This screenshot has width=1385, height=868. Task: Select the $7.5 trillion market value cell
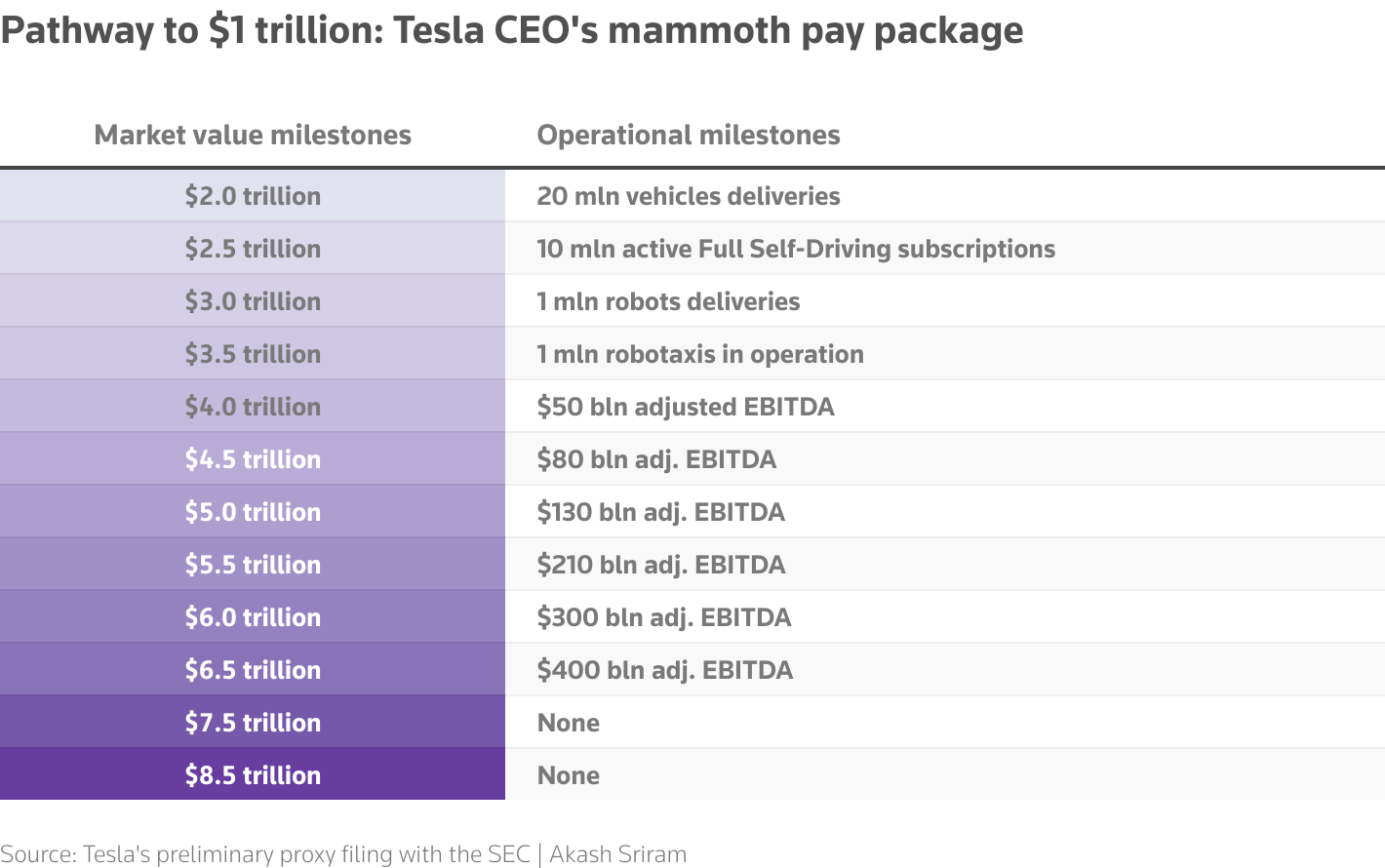[253, 723]
